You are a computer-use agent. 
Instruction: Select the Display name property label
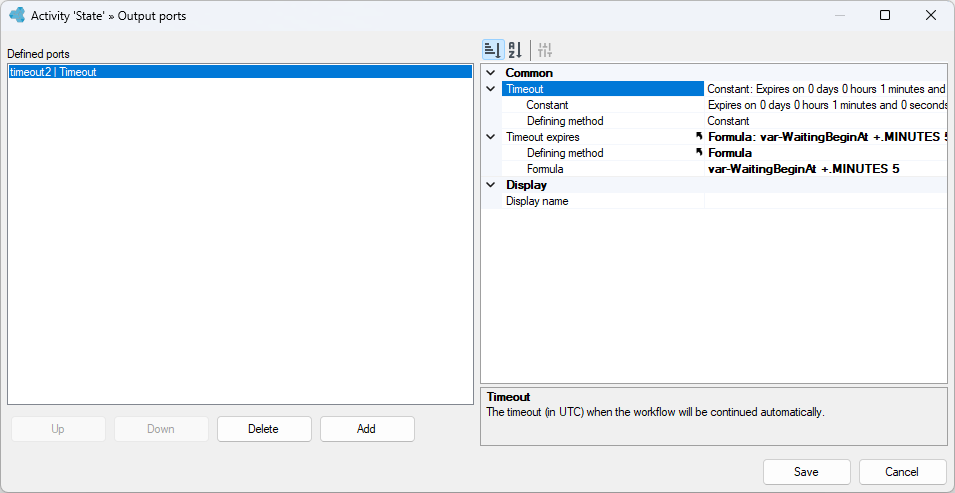[537, 201]
